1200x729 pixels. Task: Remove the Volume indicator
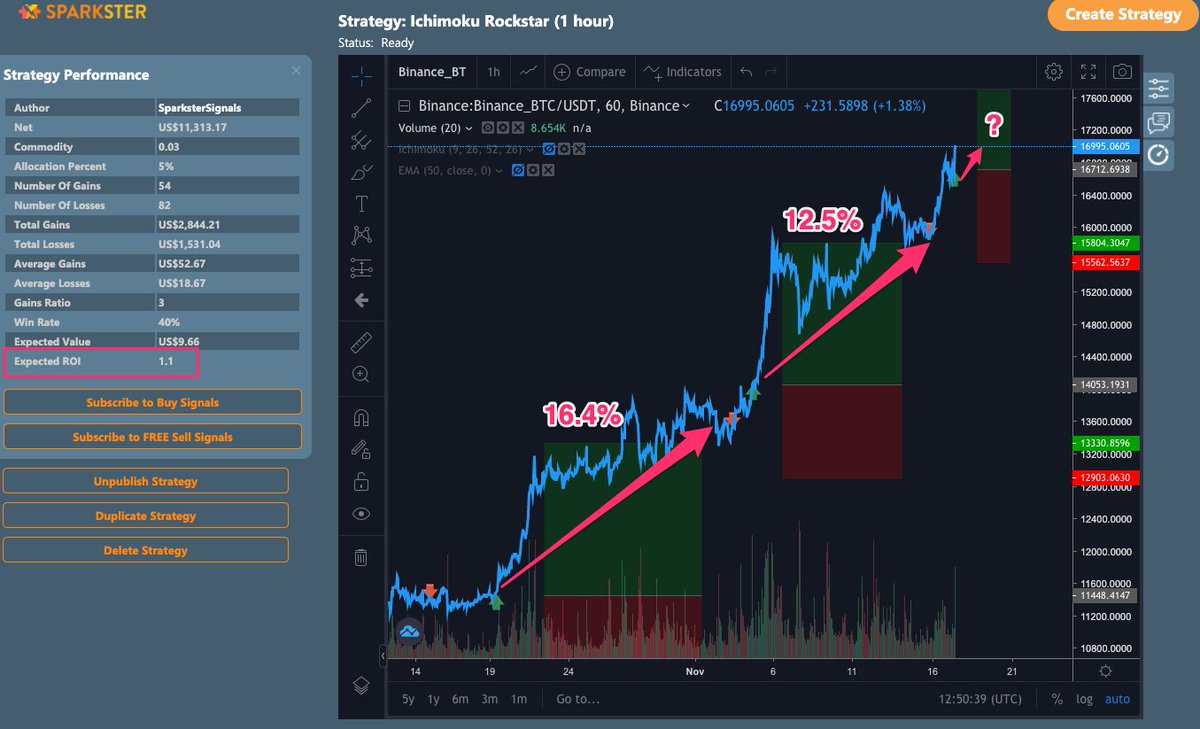[x=518, y=128]
